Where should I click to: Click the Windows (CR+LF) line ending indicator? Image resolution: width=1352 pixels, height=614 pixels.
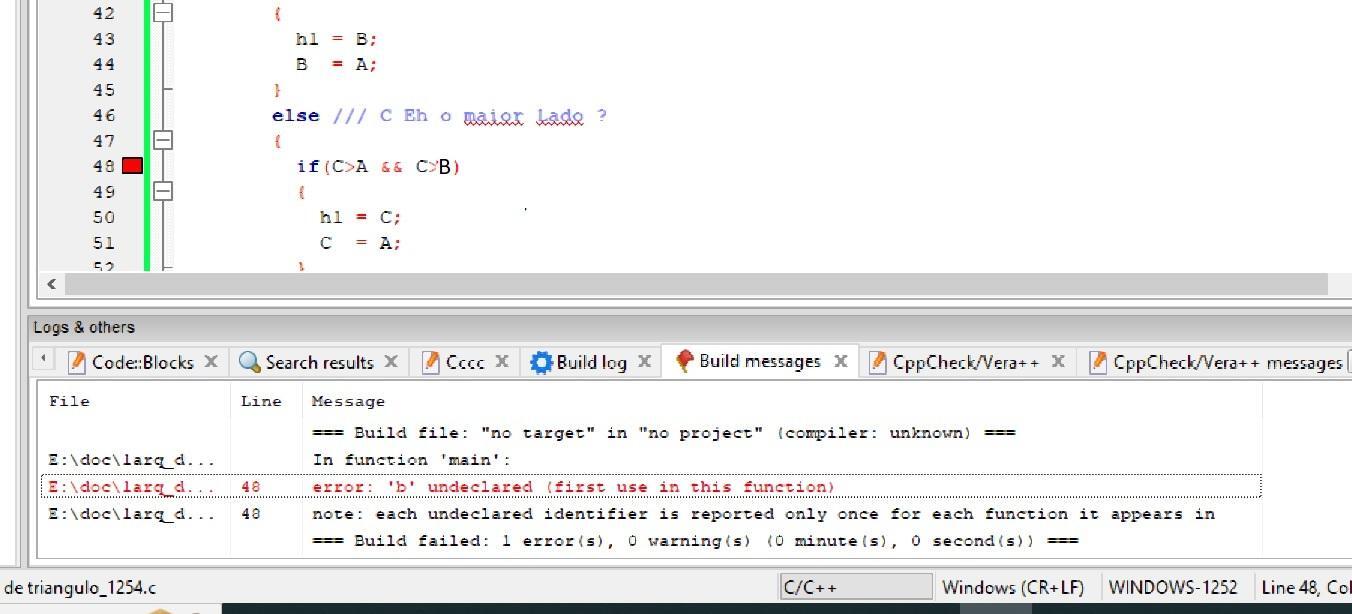click(1013, 587)
